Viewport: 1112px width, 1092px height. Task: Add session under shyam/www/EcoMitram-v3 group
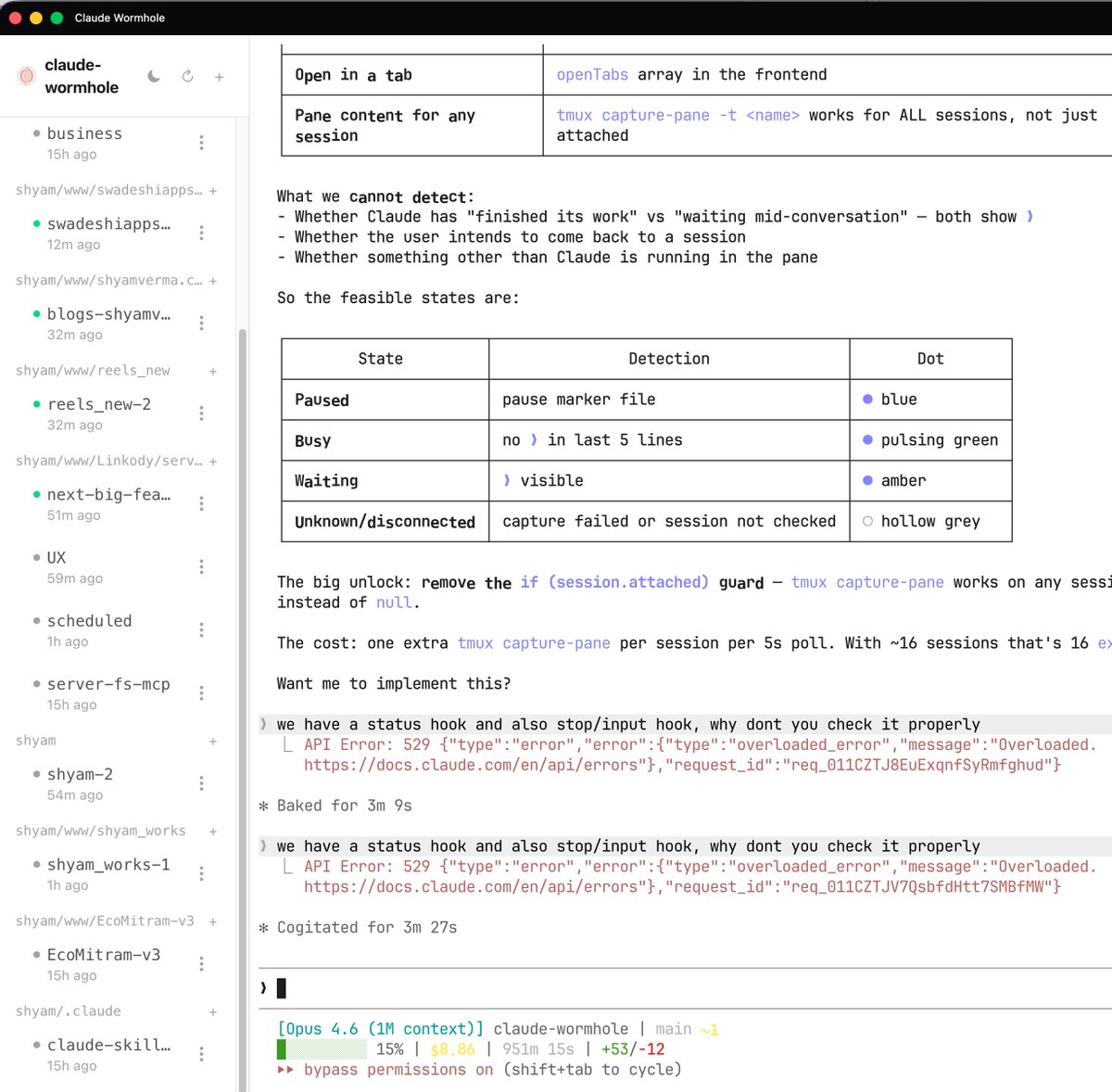pyautogui.click(x=213, y=921)
